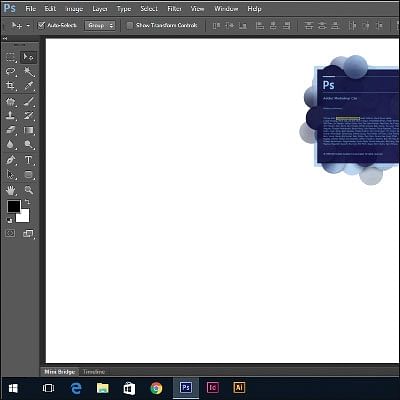Viewport: 400px width, 400px height.
Task: Select the Brush tool
Action: (29, 101)
